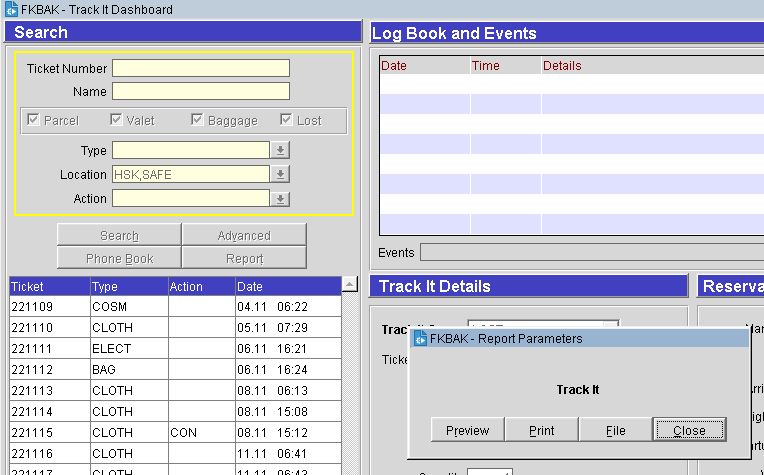The width and height of the screenshot is (764, 475).
Task: Toggle the Baggage checkbox
Action: coord(197,120)
